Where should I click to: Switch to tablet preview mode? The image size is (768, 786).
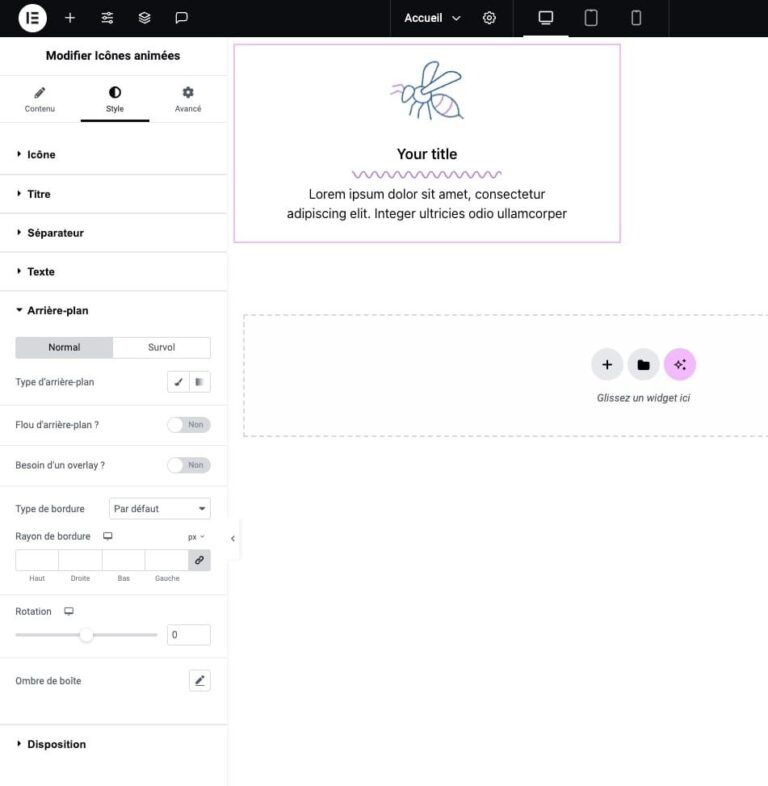click(x=591, y=18)
